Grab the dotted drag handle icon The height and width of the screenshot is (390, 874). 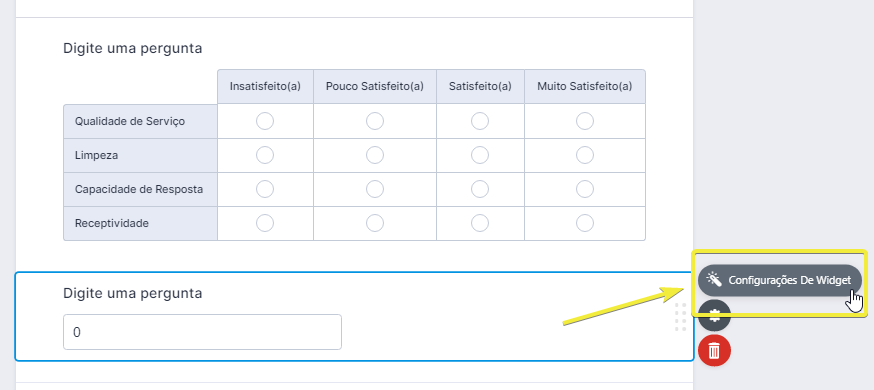681,317
